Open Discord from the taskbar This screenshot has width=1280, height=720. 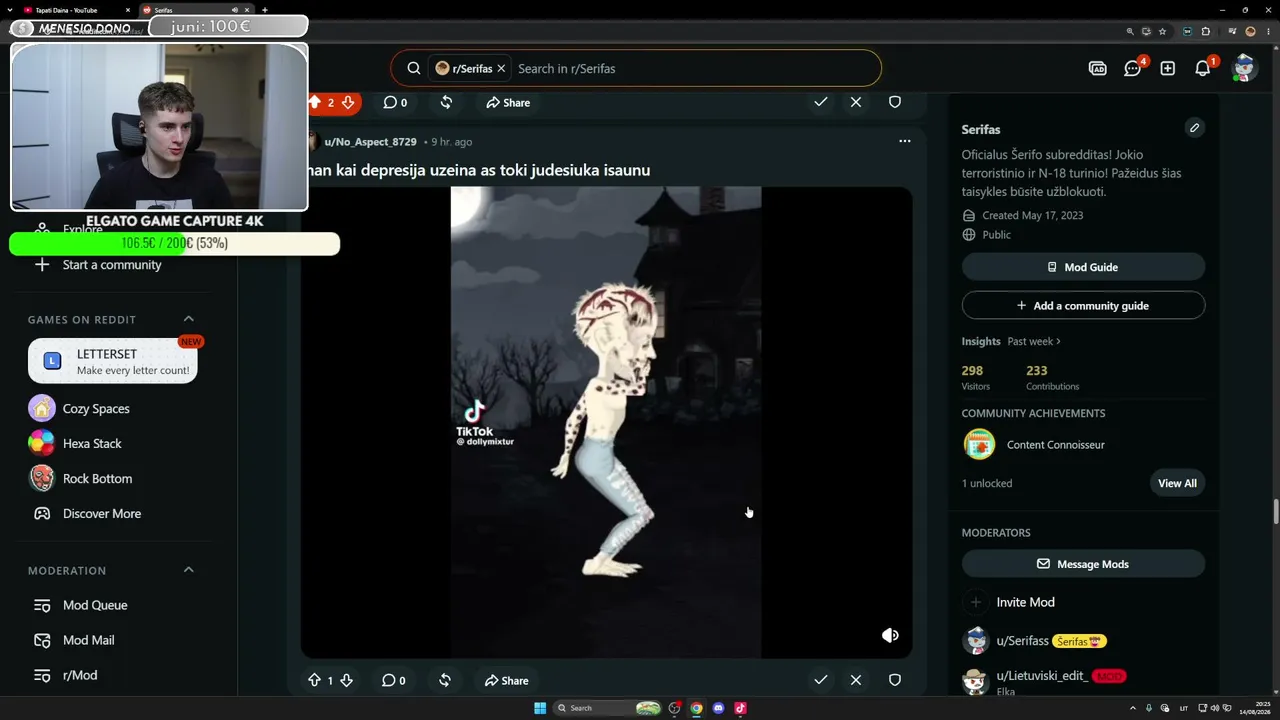pyautogui.click(x=718, y=708)
